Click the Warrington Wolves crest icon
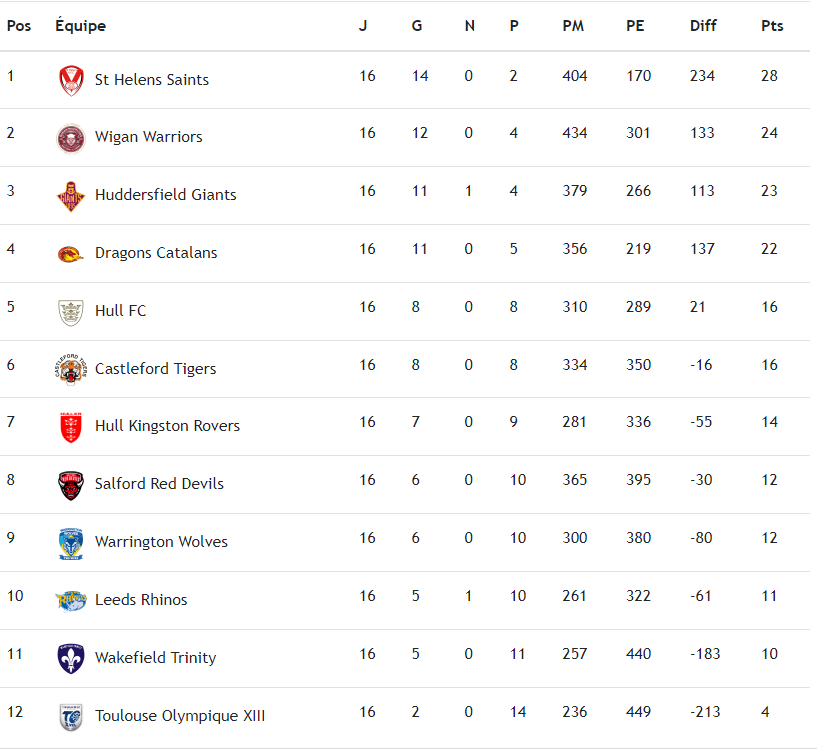Image resolution: width=817 pixels, height=752 pixels. click(71, 543)
